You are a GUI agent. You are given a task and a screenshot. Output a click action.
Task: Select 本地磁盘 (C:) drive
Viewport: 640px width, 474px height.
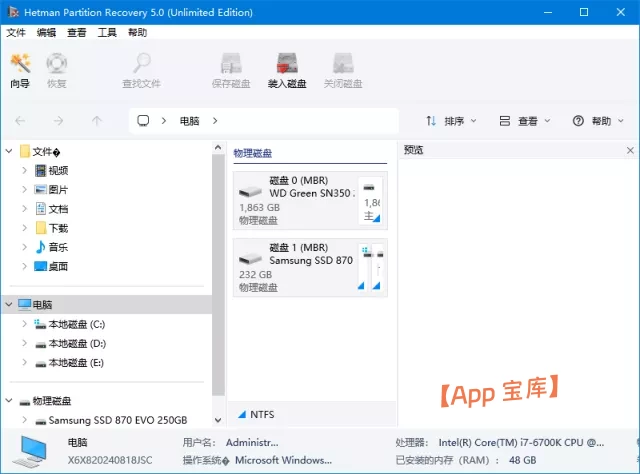click(x=70, y=325)
